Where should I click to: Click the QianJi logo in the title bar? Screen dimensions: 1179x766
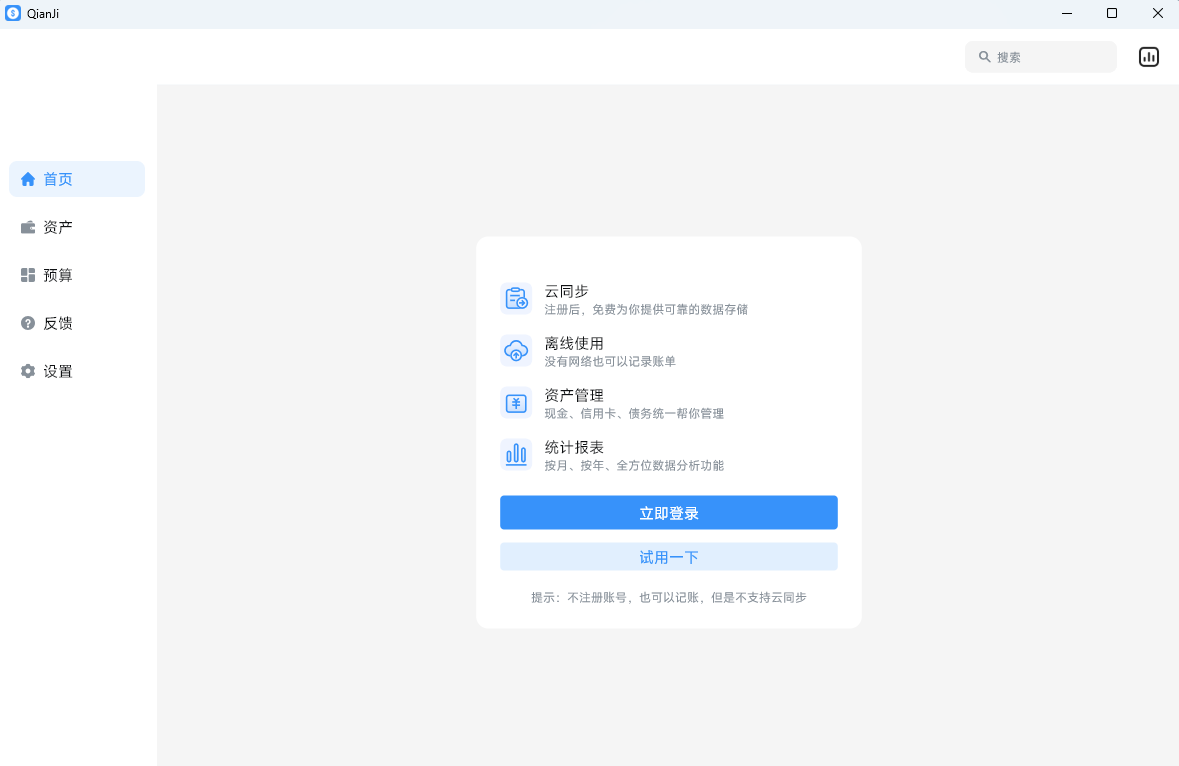coord(15,13)
